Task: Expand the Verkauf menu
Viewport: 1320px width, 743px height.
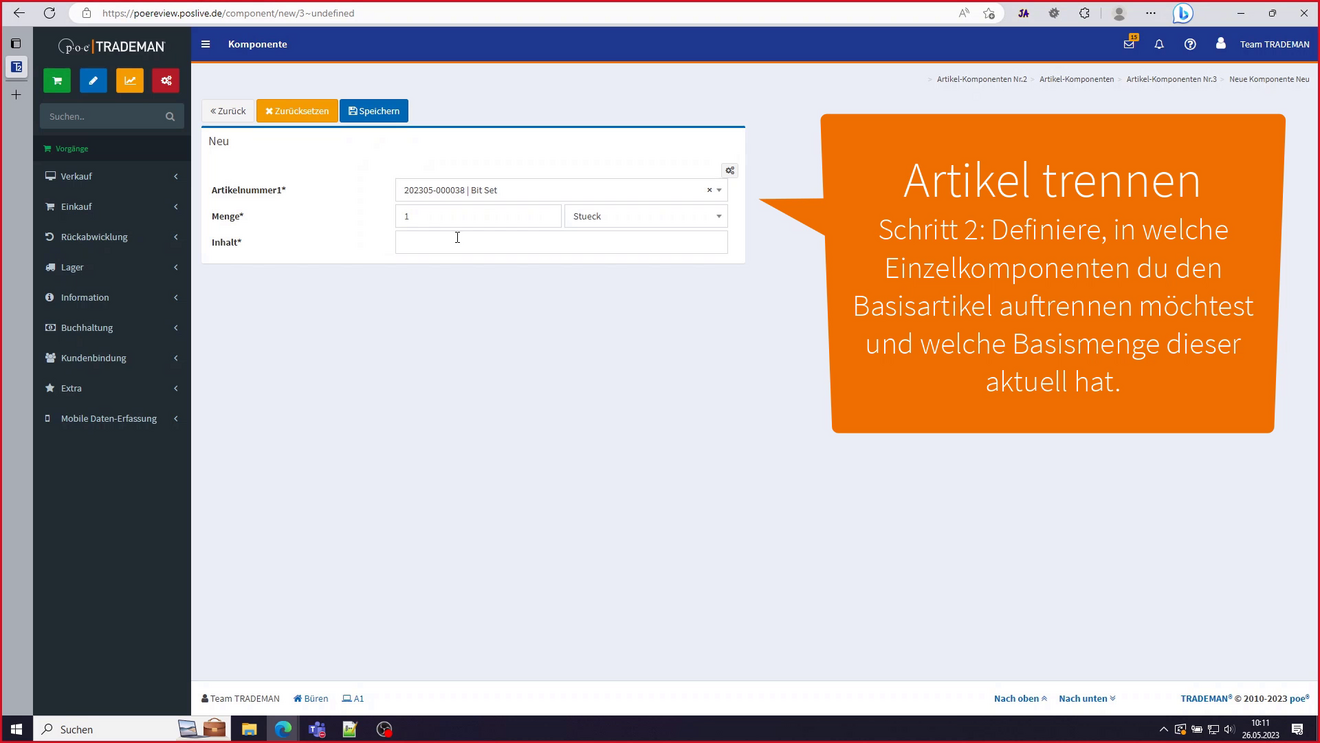Action: [111, 176]
